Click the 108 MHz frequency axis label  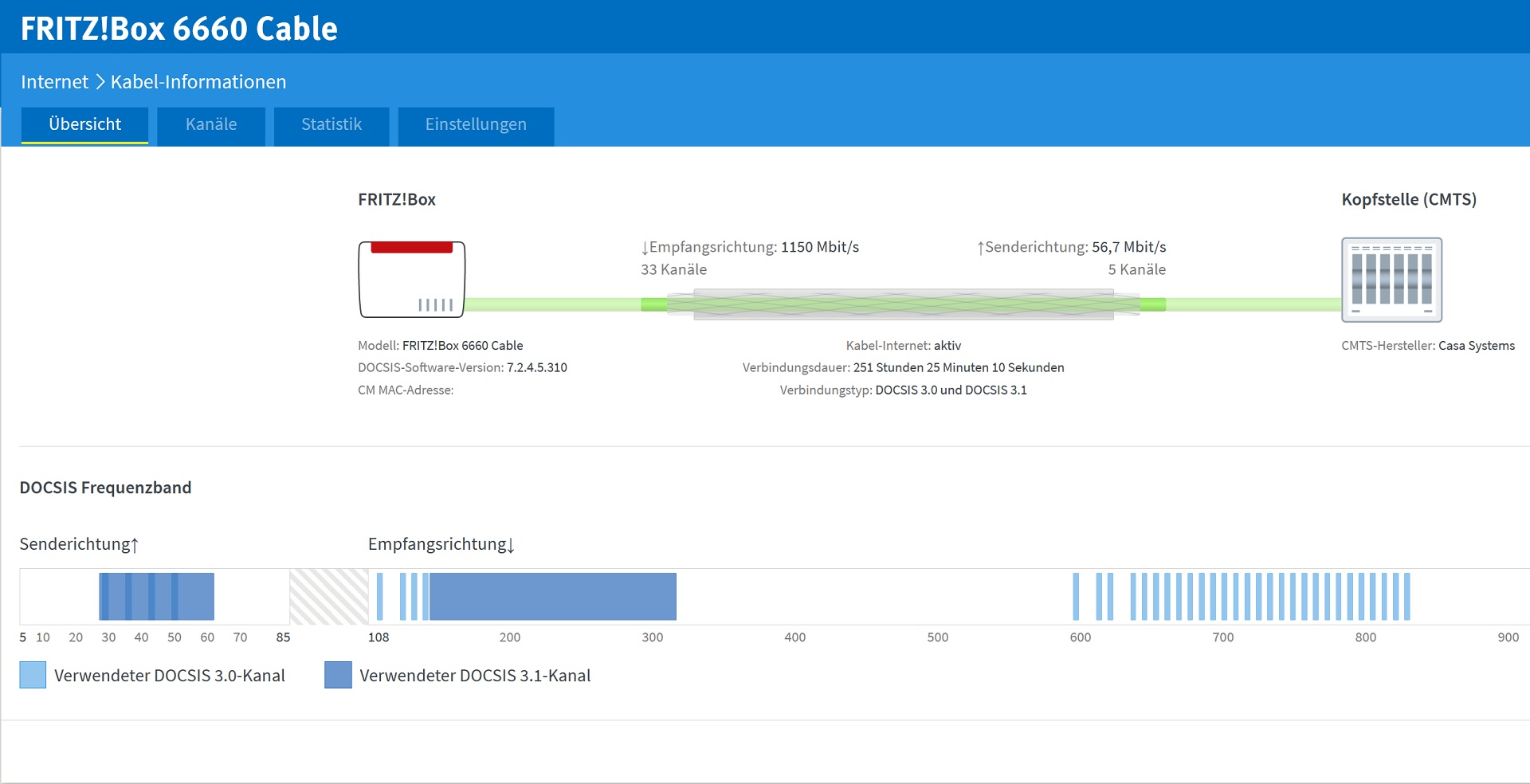pos(379,637)
